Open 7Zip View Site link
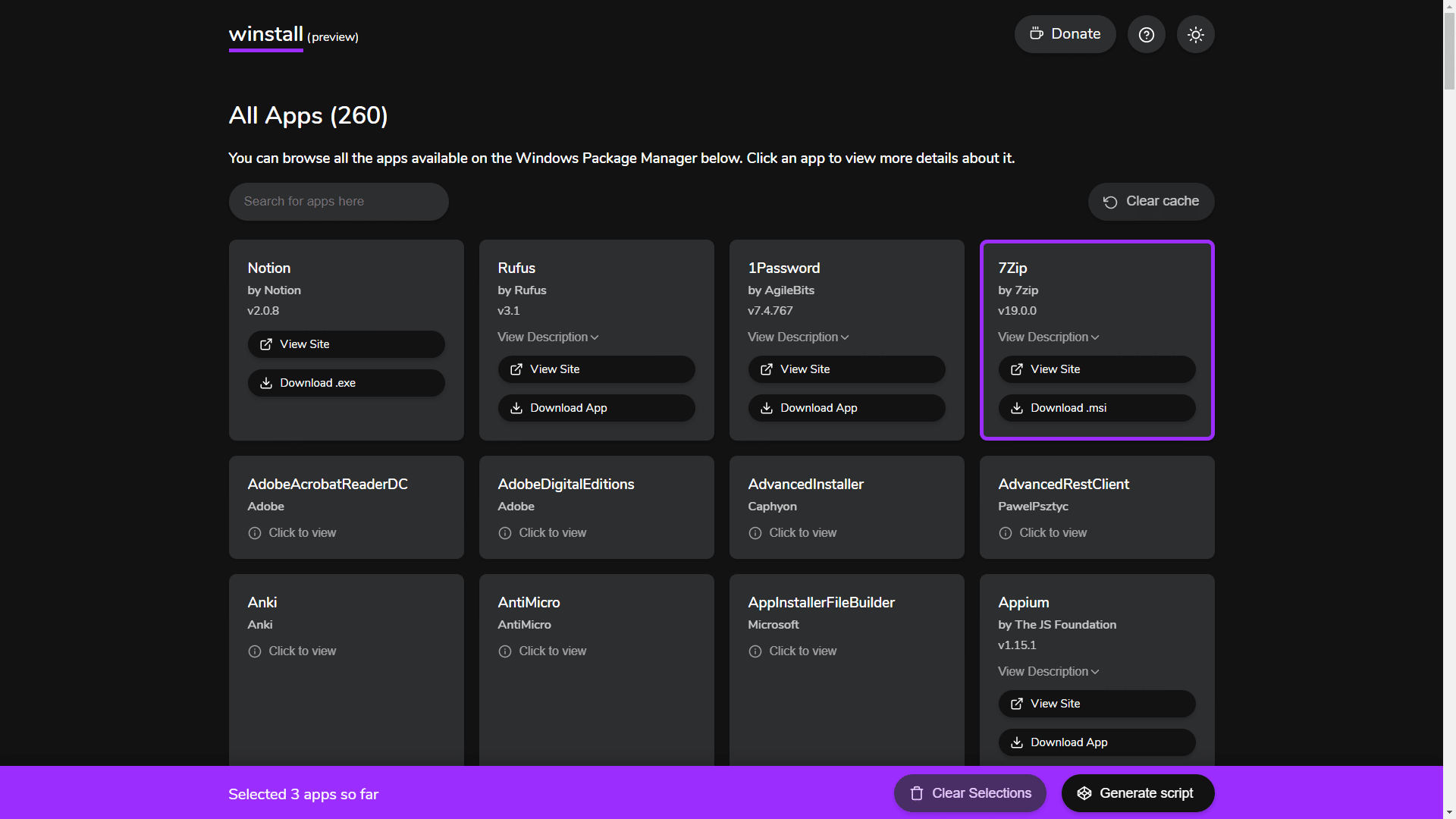 tap(1097, 369)
